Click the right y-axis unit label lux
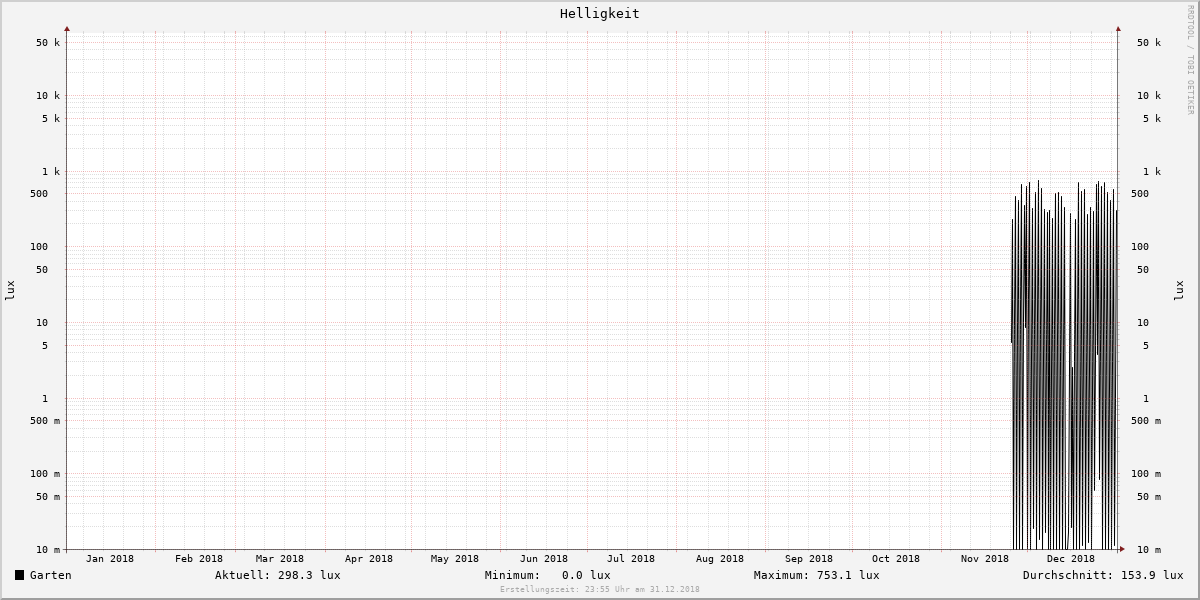This screenshot has width=1200, height=600. tap(1179, 290)
